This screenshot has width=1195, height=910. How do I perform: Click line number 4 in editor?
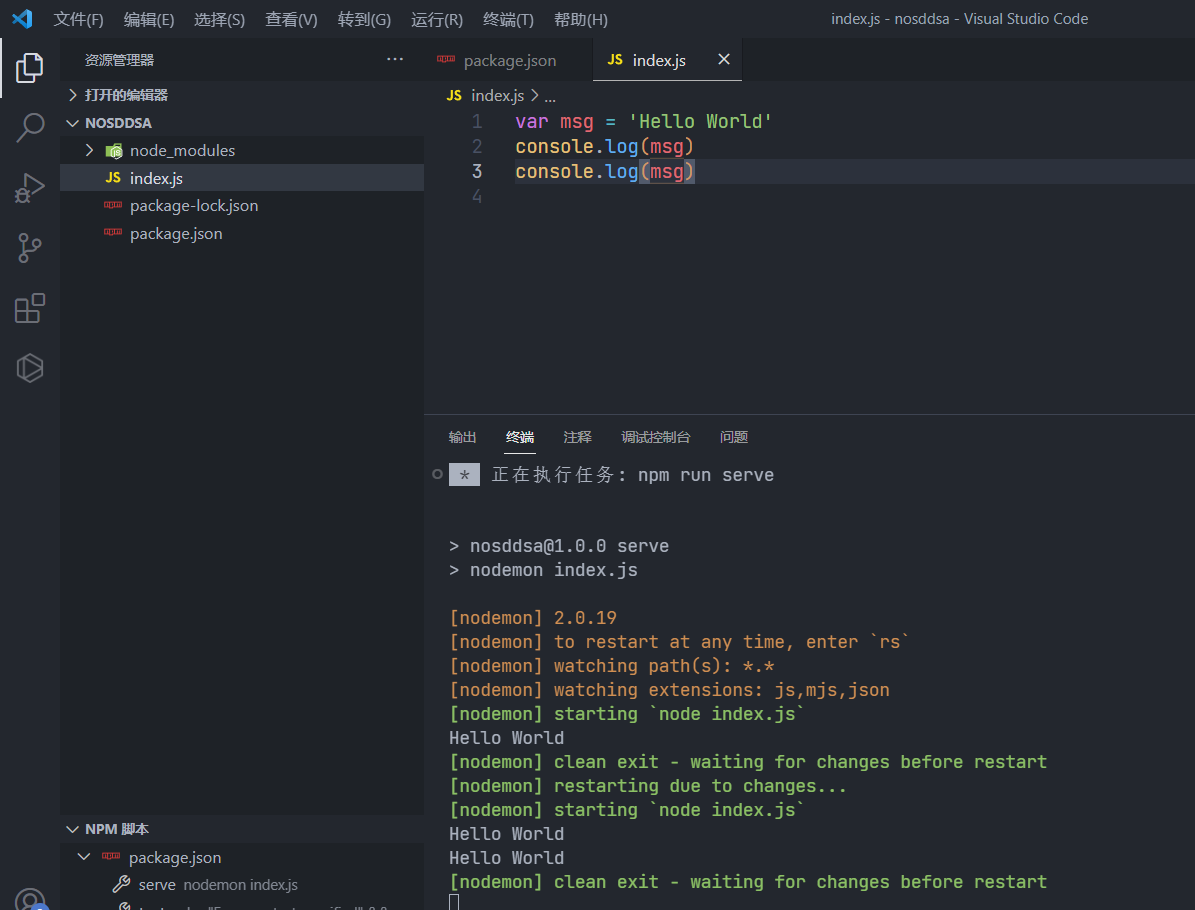477,197
